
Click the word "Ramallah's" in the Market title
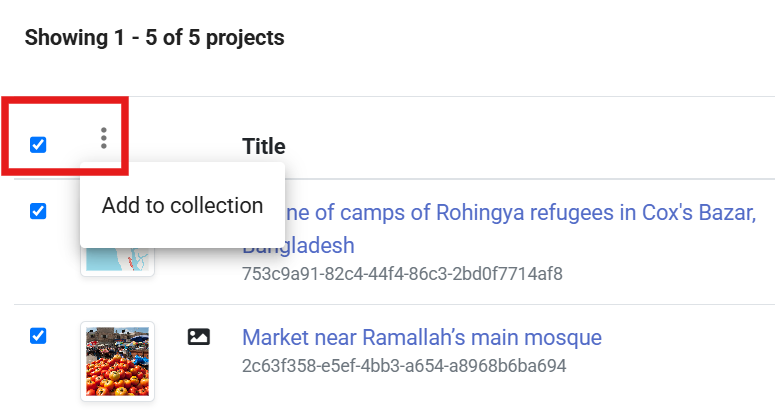click(x=418, y=337)
